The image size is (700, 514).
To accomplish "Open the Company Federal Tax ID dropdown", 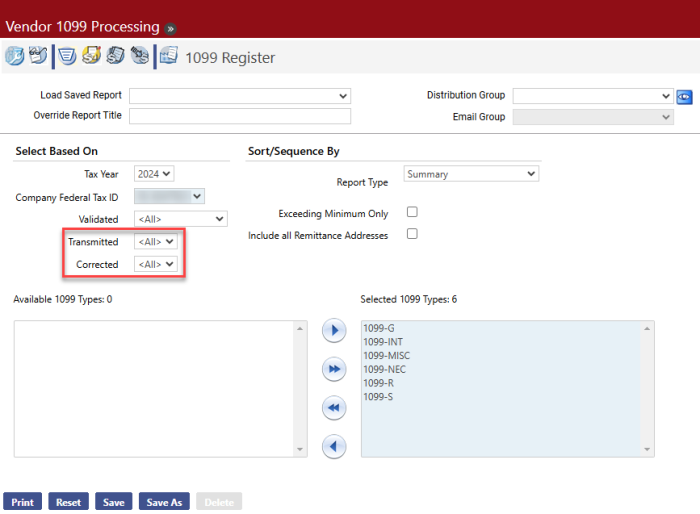I will click(169, 196).
